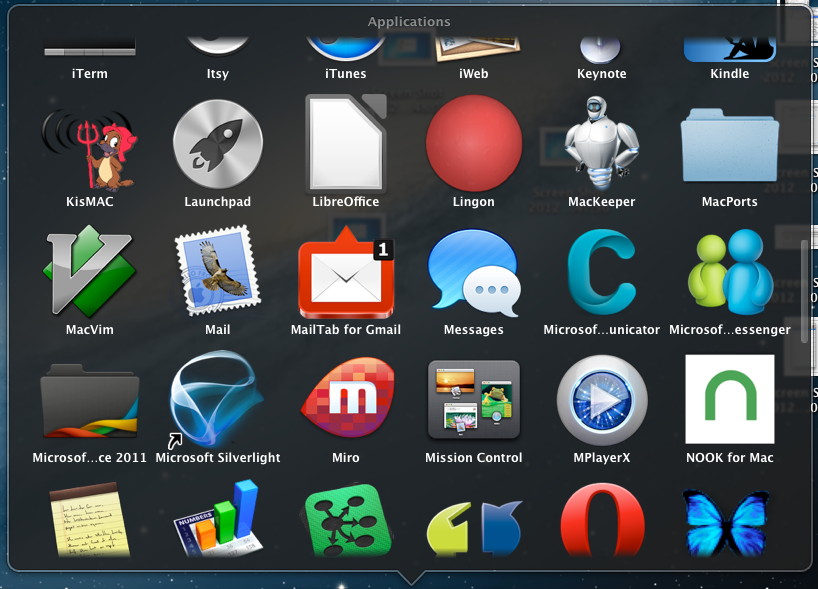Open MPlayerX media player
This screenshot has width=818, height=589.
pos(602,400)
